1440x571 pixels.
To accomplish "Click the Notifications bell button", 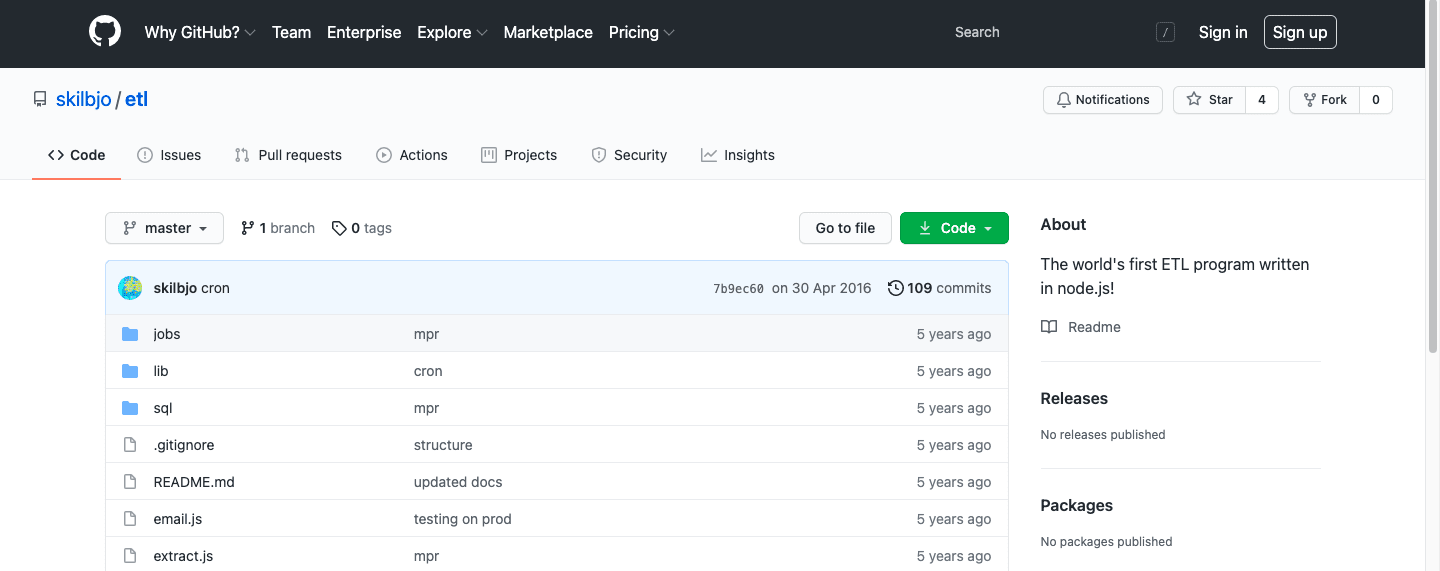I will point(1103,100).
